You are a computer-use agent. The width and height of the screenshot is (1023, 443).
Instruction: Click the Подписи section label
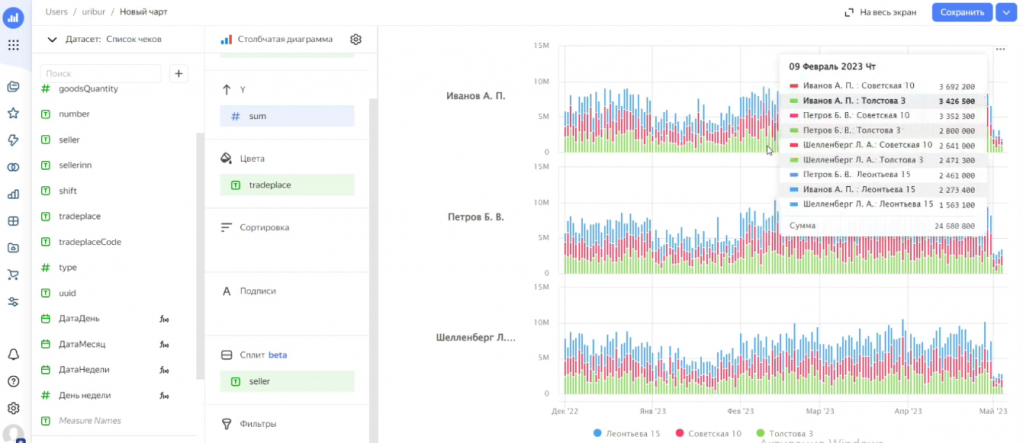pos(258,291)
